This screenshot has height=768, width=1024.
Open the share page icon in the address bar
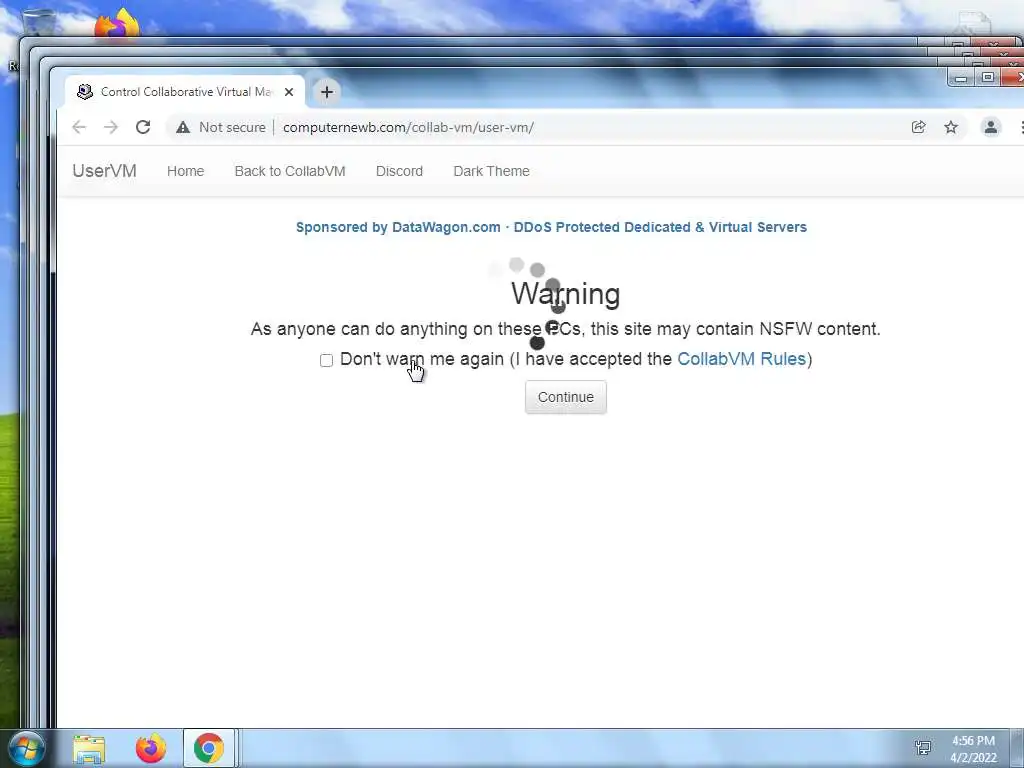pos(918,127)
